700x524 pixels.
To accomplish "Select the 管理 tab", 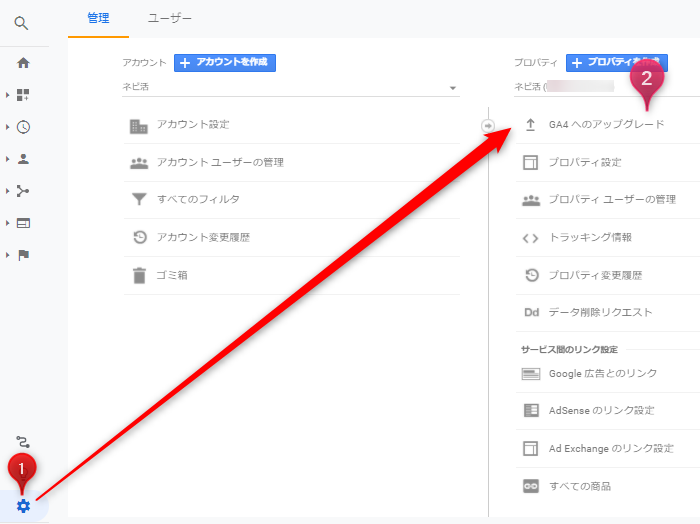I will [x=99, y=18].
